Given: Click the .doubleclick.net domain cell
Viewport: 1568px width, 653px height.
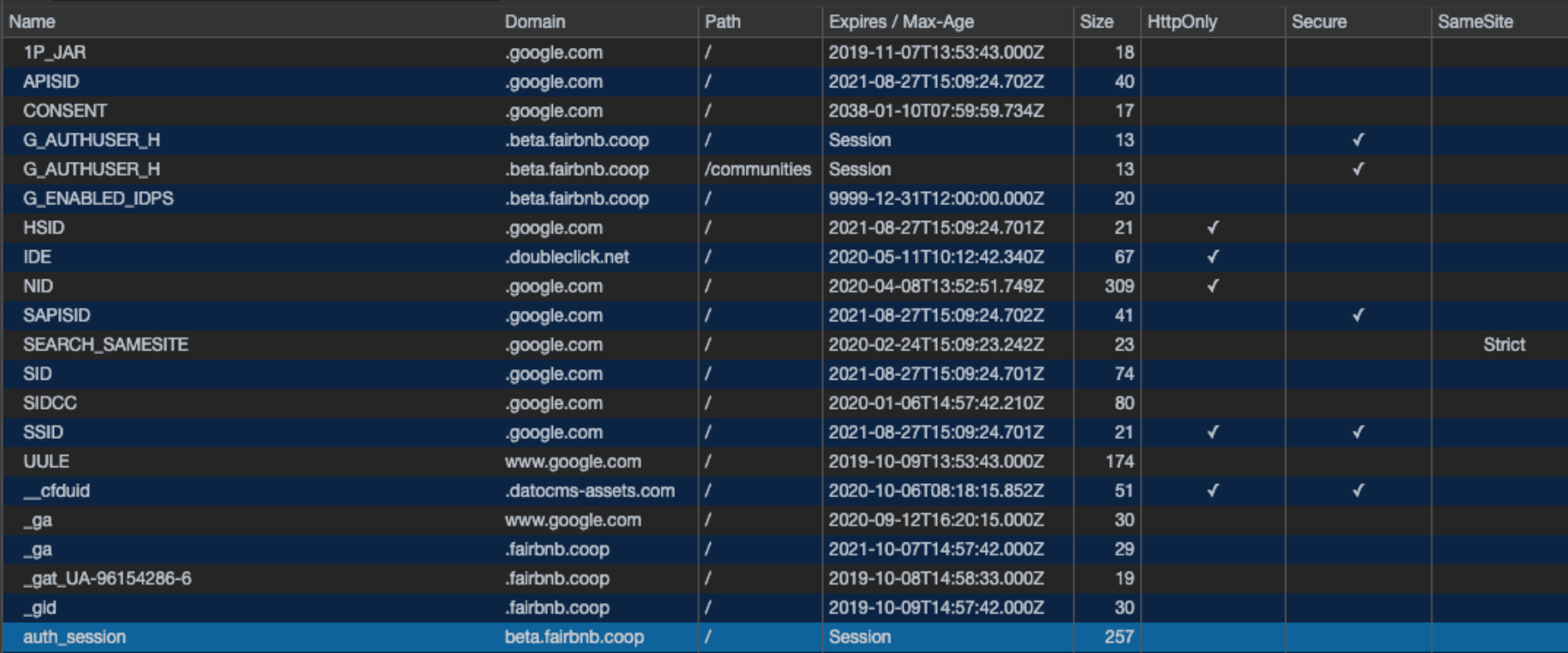Looking at the screenshot, I should [567, 257].
